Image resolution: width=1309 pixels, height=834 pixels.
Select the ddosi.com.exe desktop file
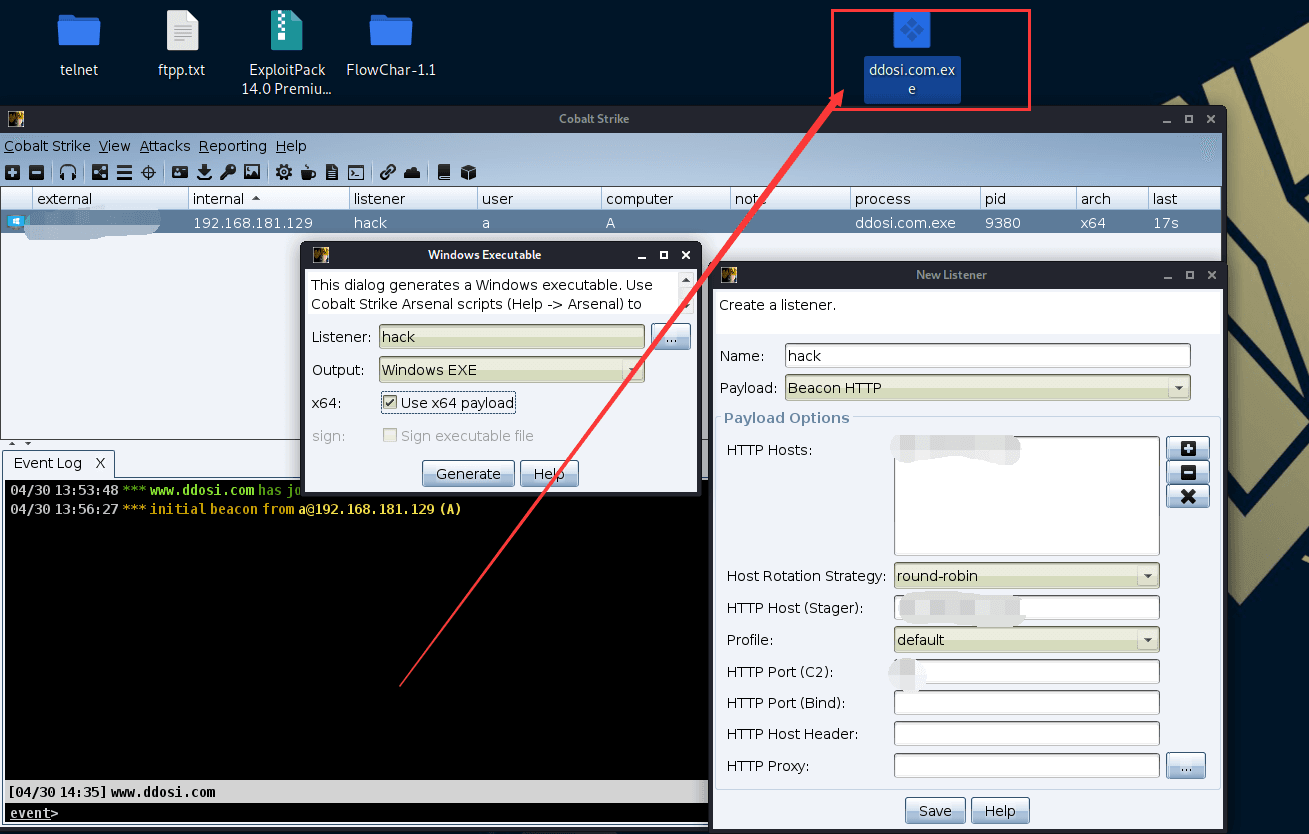click(912, 57)
